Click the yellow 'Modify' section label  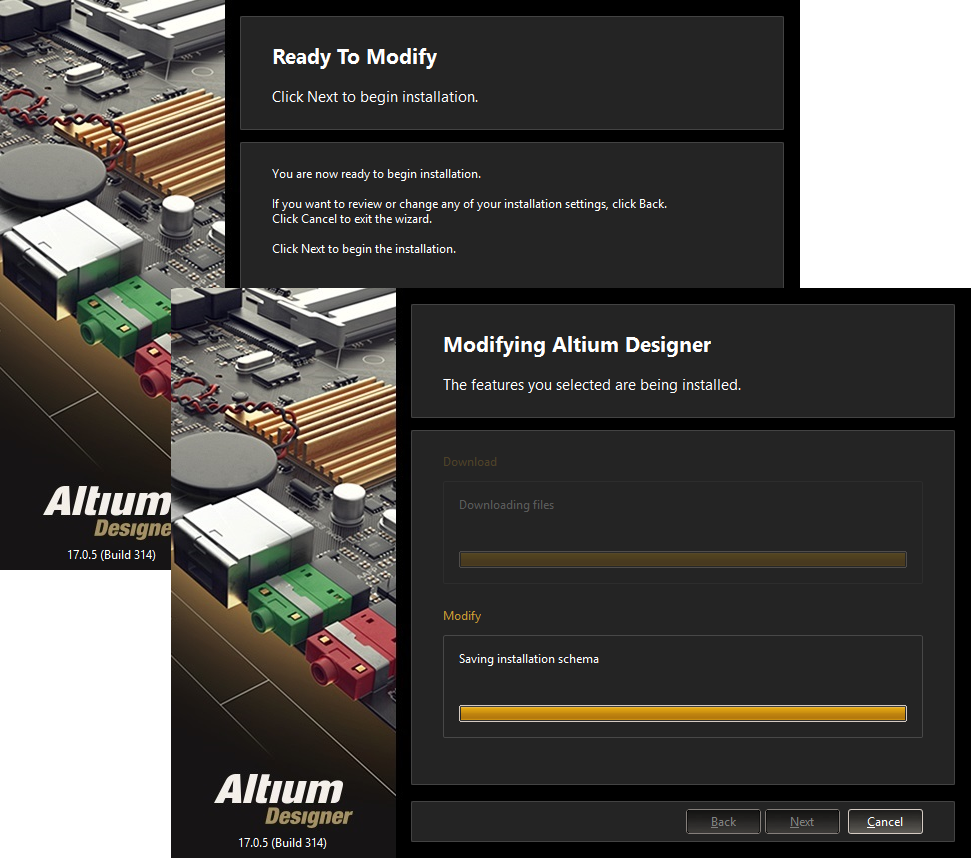pyautogui.click(x=461, y=616)
